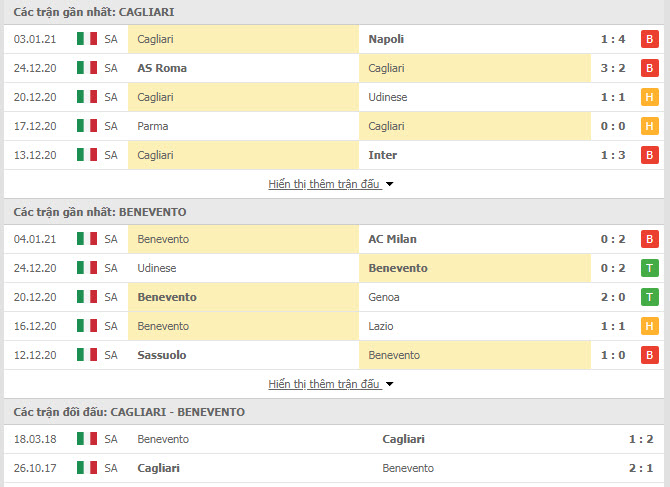Image resolution: width=670 pixels, height=487 pixels.
Task: Select the AC Milan team name
Action: 392,239
